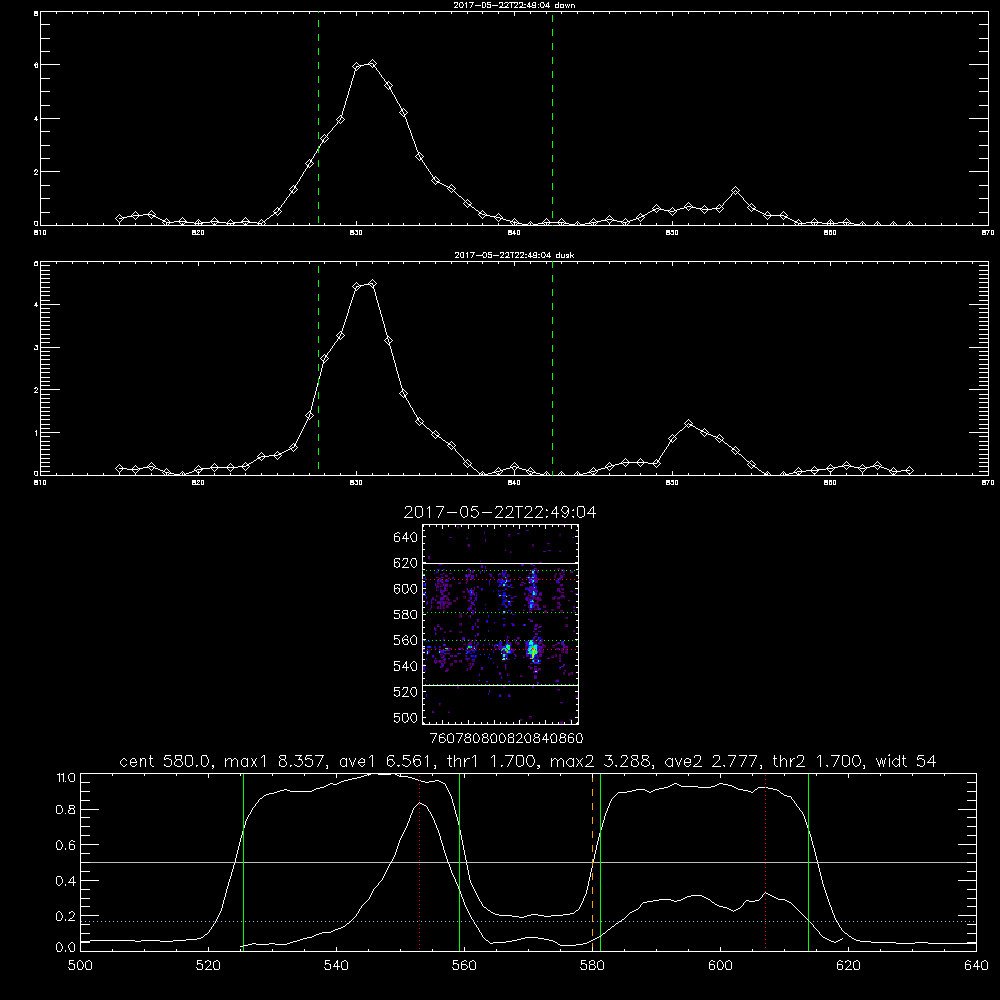This screenshot has width=1000, height=1000.
Task: Click the highest diamond marker in the dusk plot
Action: coord(372,284)
